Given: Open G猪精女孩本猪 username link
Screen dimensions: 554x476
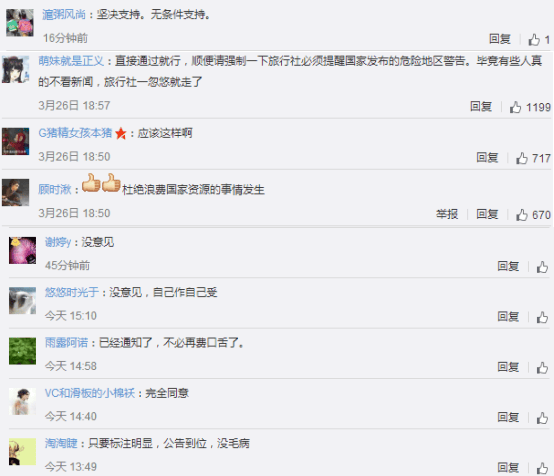Looking at the screenshot, I should point(75,133).
